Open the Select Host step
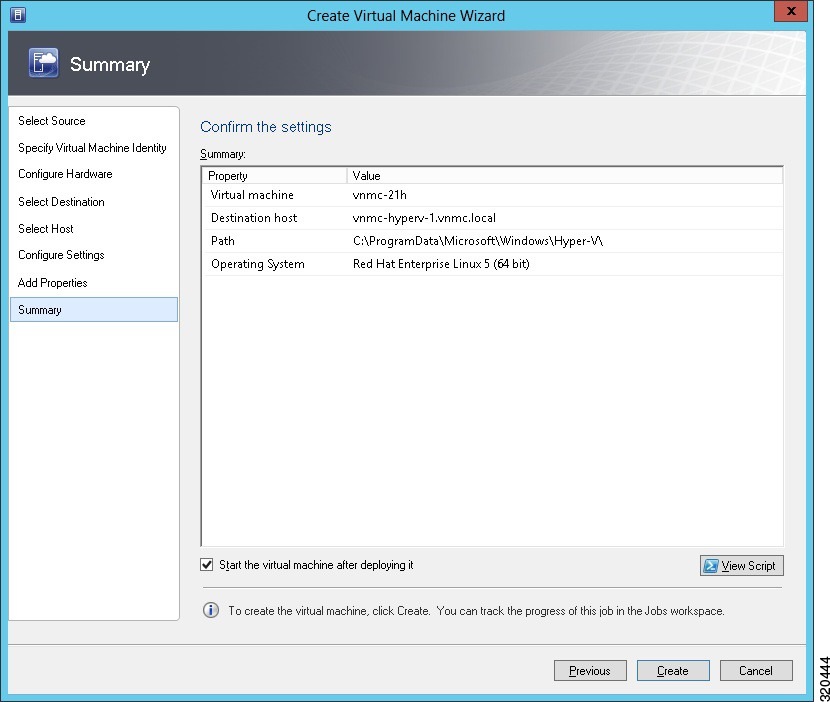830x702 pixels. [46, 229]
